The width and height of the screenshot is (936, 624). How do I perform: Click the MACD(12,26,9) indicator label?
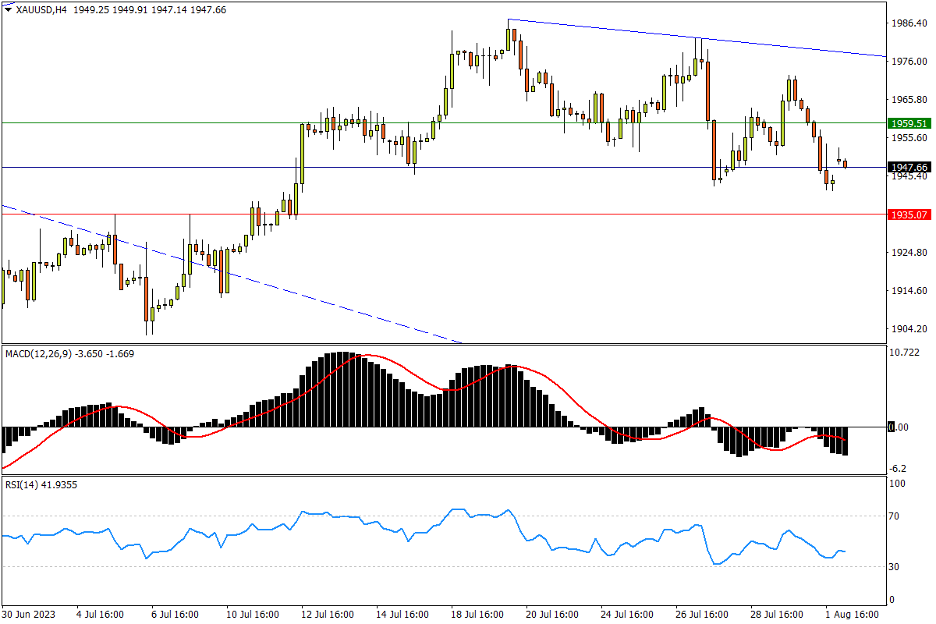[38, 353]
